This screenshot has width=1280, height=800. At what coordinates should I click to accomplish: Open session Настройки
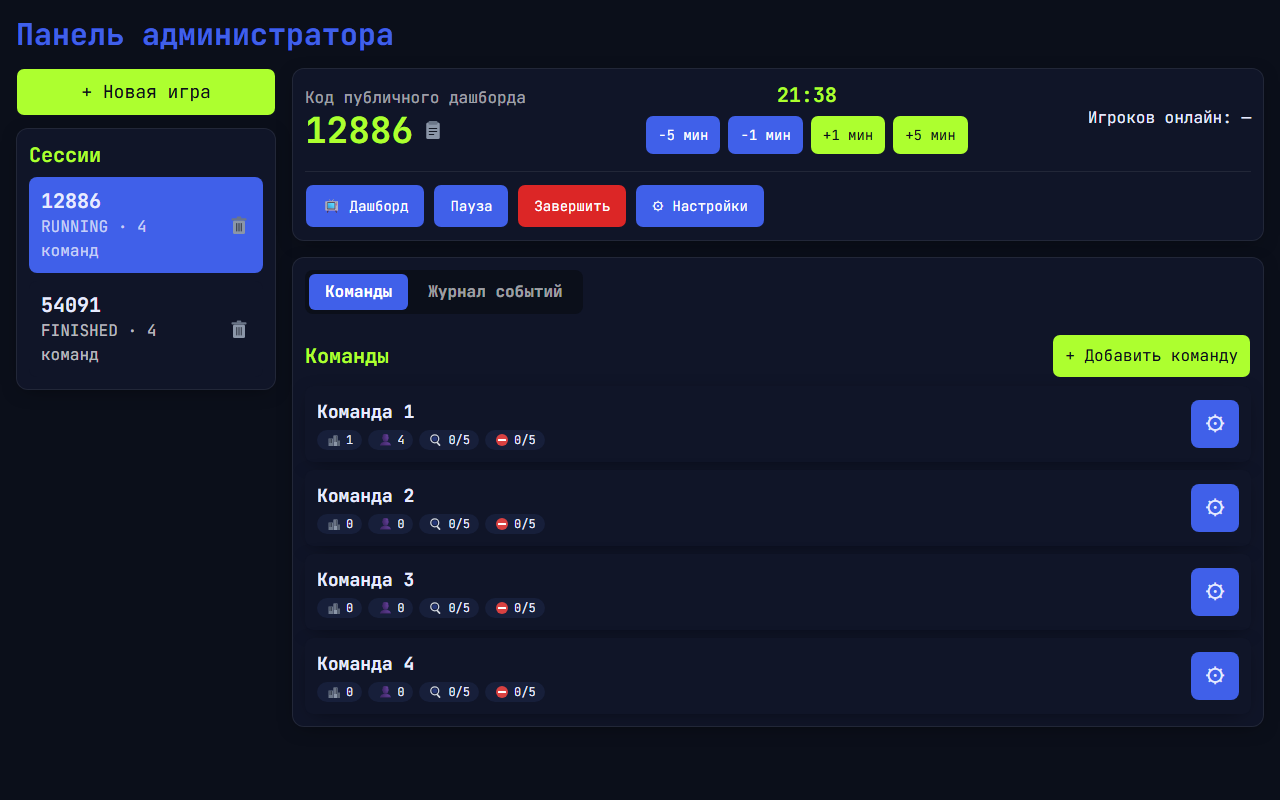(x=700, y=206)
